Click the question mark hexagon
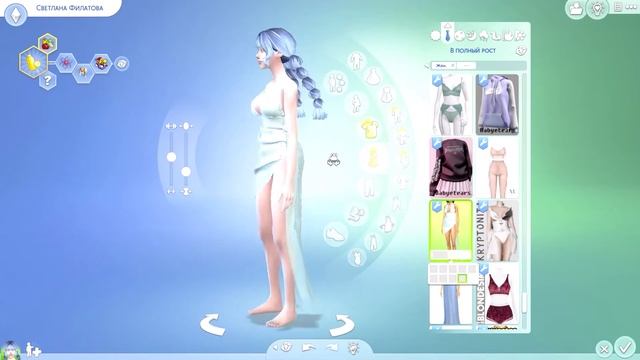The height and width of the screenshot is (360, 640). point(48,80)
